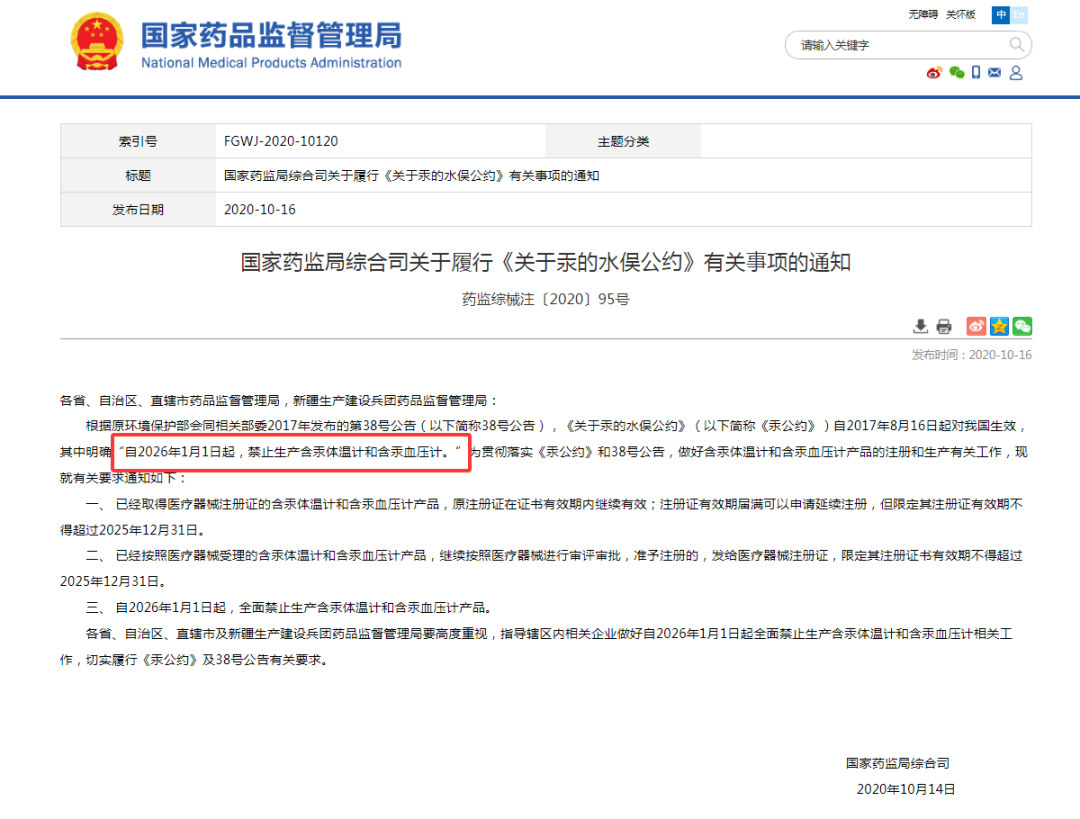This screenshot has height=819, width=1080.
Task: Select the 中 Chinese language option
Action: [x=1001, y=15]
